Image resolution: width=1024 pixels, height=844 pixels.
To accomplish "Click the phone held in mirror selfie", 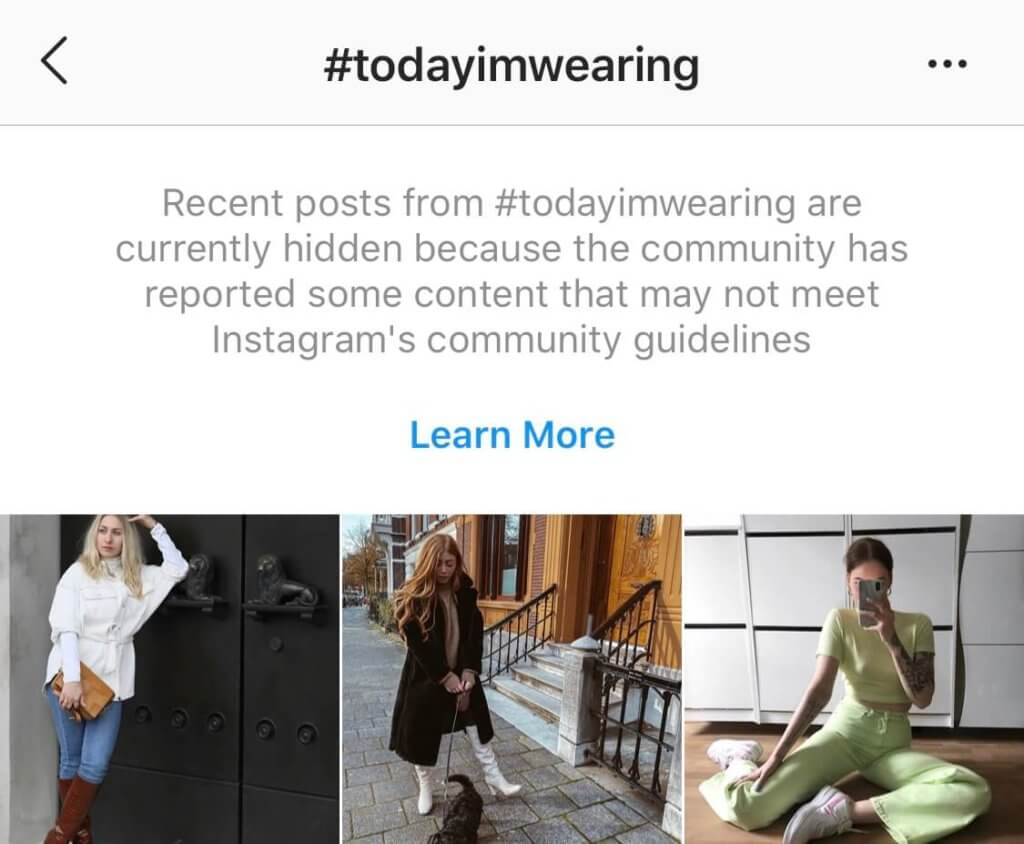I will (871, 602).
